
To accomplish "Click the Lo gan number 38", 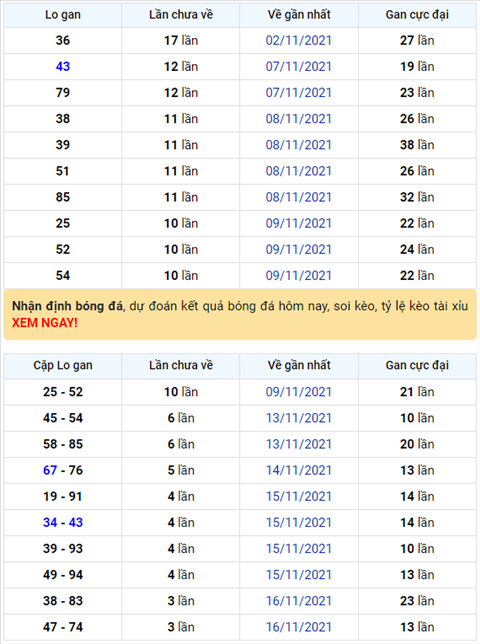I will (63, 119).
